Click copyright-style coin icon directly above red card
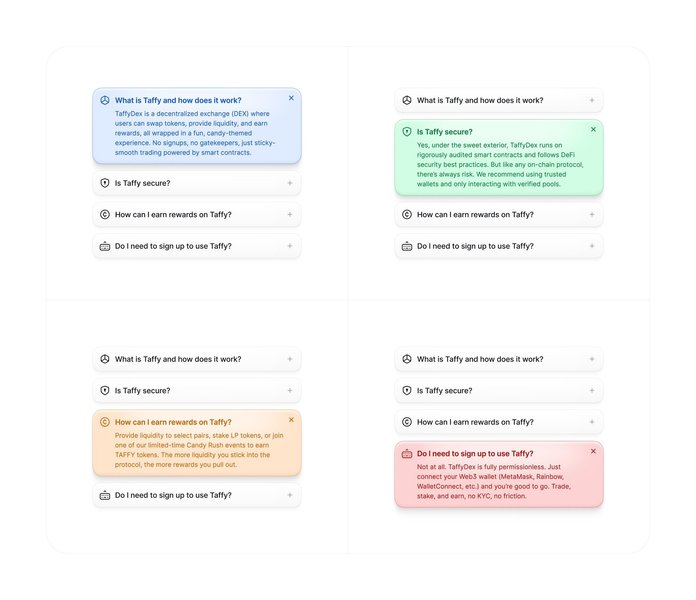Viewport: 696px width, 600px height. point(407,422)
